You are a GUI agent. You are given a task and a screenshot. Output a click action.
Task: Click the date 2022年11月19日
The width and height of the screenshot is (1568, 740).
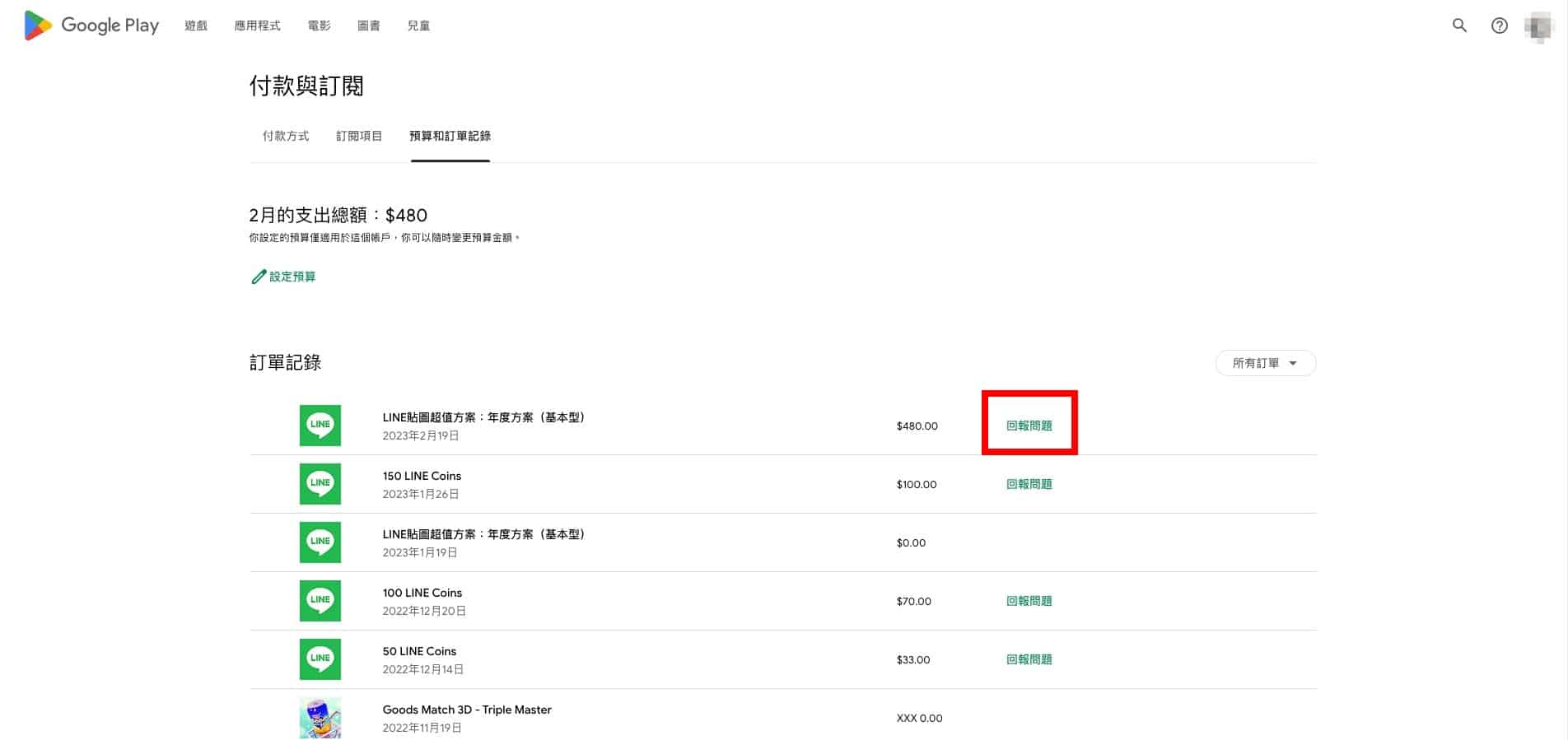pyautogui.click(x=422, y=728)
